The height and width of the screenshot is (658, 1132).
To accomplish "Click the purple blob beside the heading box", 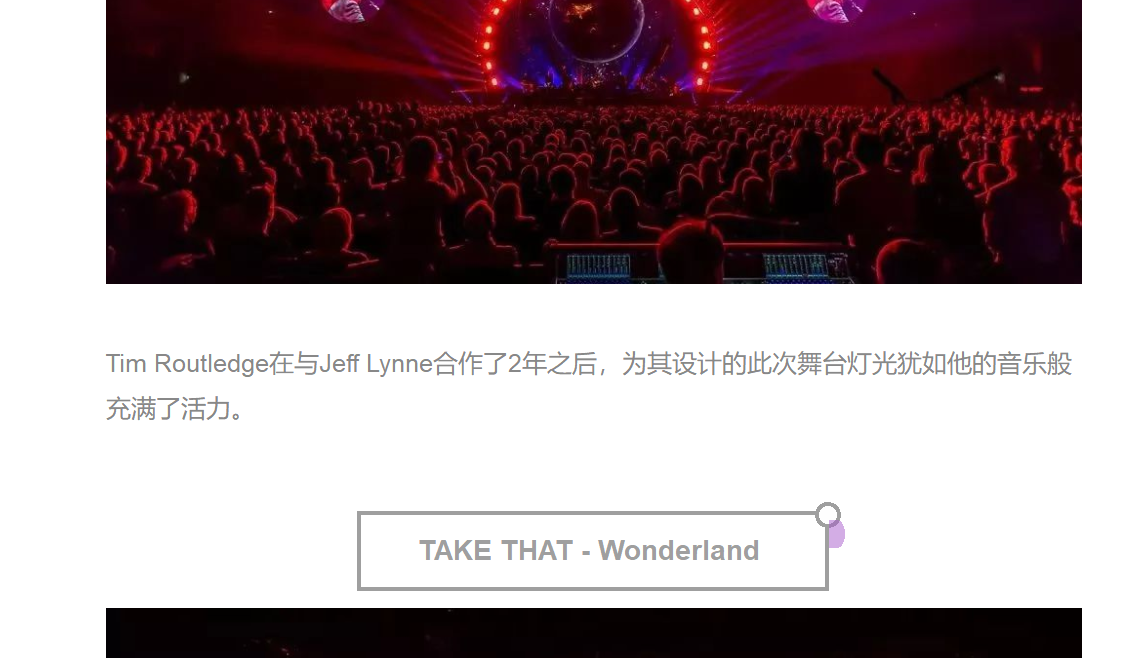I will point(837,534).
